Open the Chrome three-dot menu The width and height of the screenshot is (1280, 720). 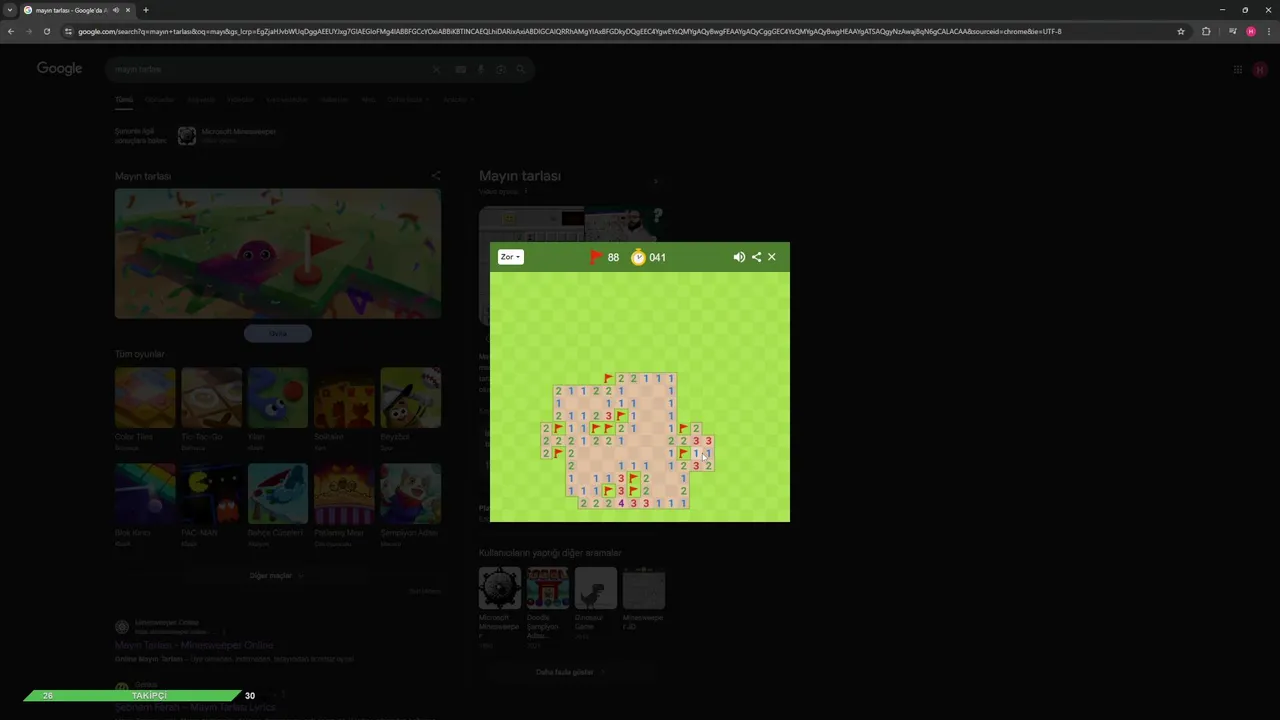pyautogui.click(x=1268, y=31)
